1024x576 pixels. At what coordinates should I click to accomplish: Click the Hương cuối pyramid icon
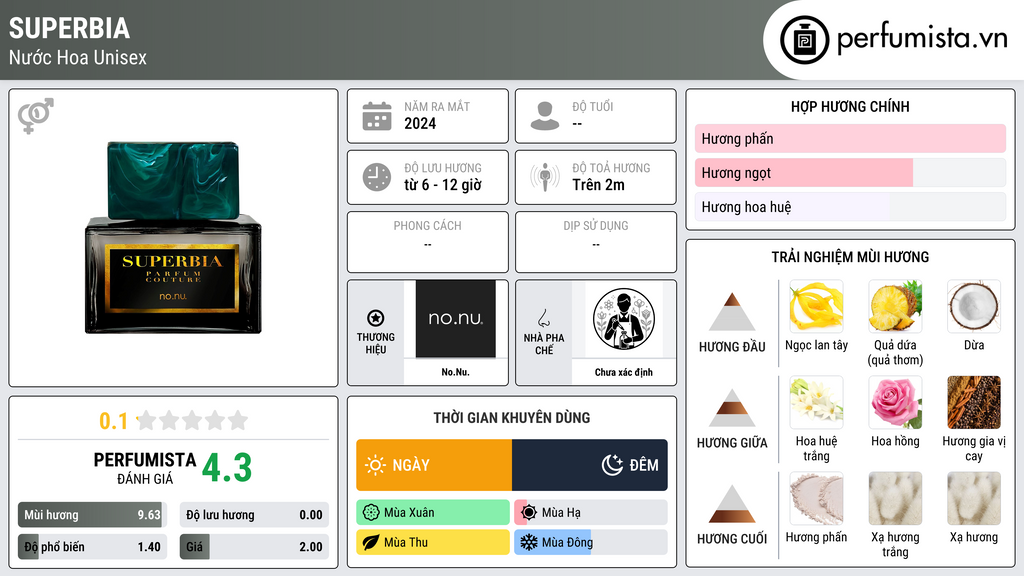point(732,504)
